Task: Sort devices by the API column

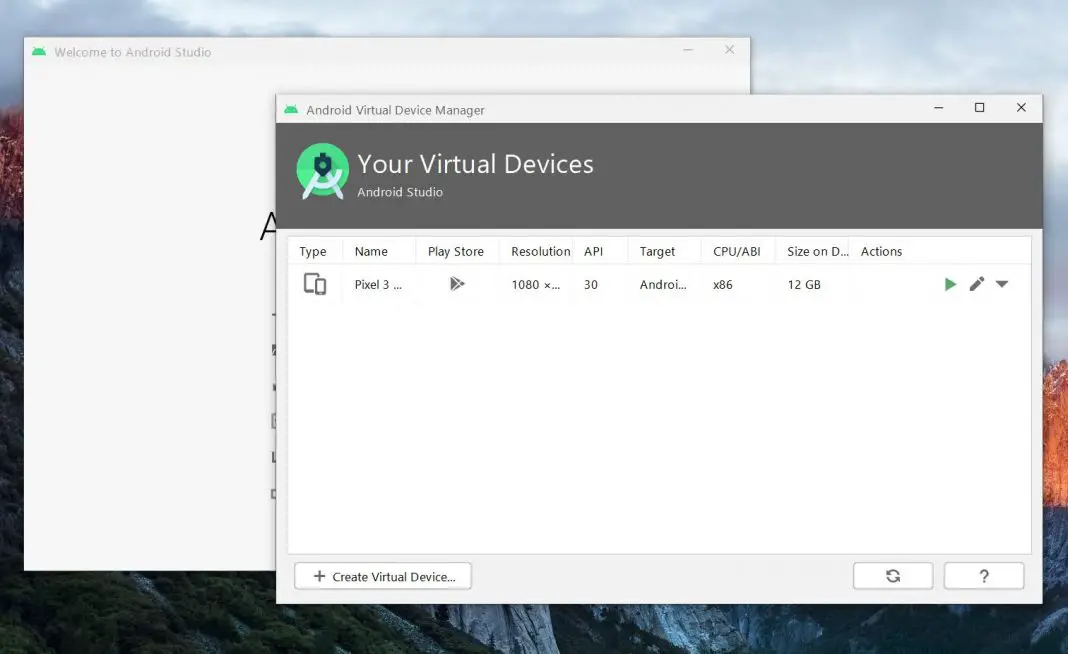Action: click(591, 251)
